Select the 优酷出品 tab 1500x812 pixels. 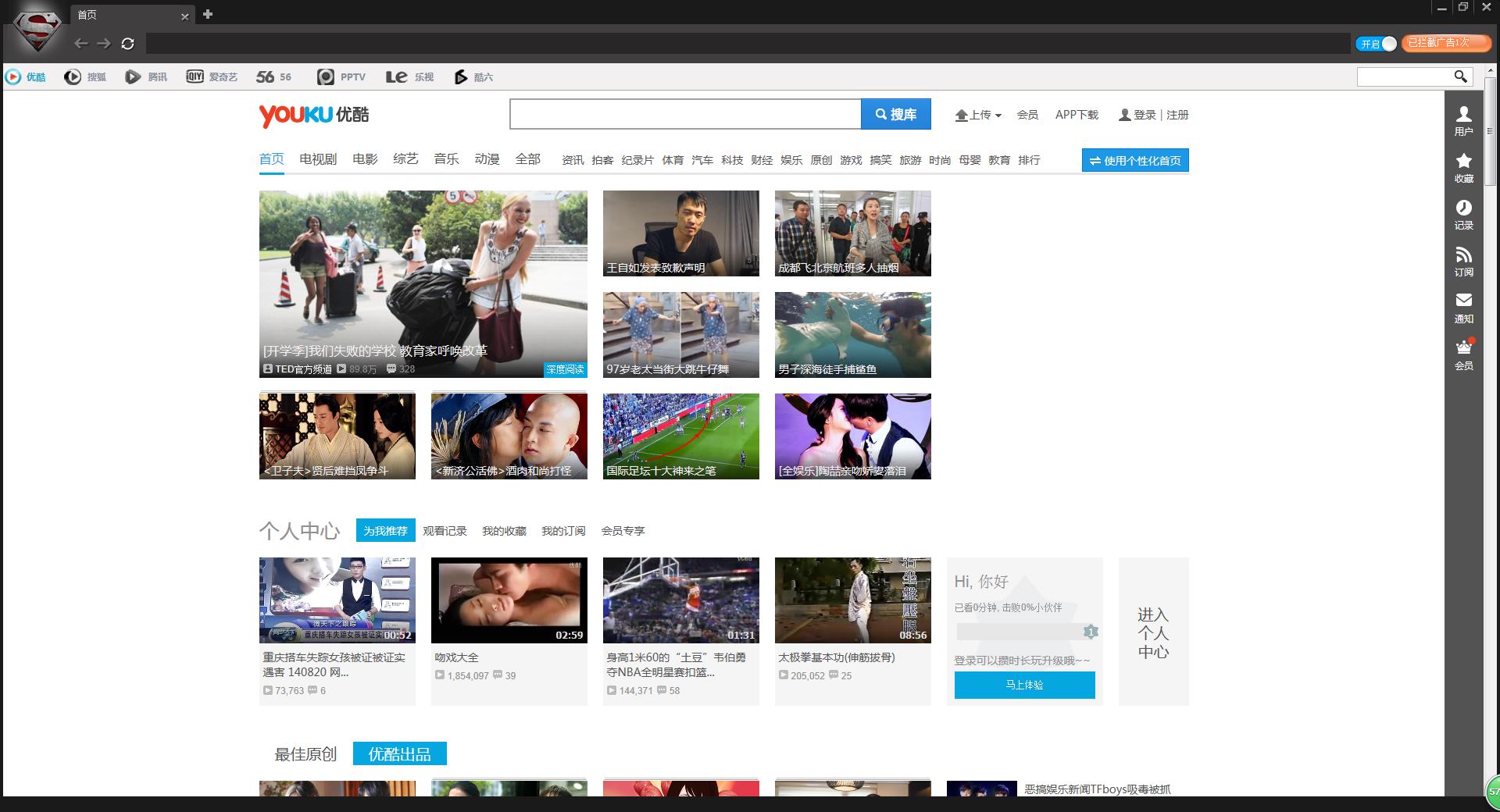click(x=399, y=754)
